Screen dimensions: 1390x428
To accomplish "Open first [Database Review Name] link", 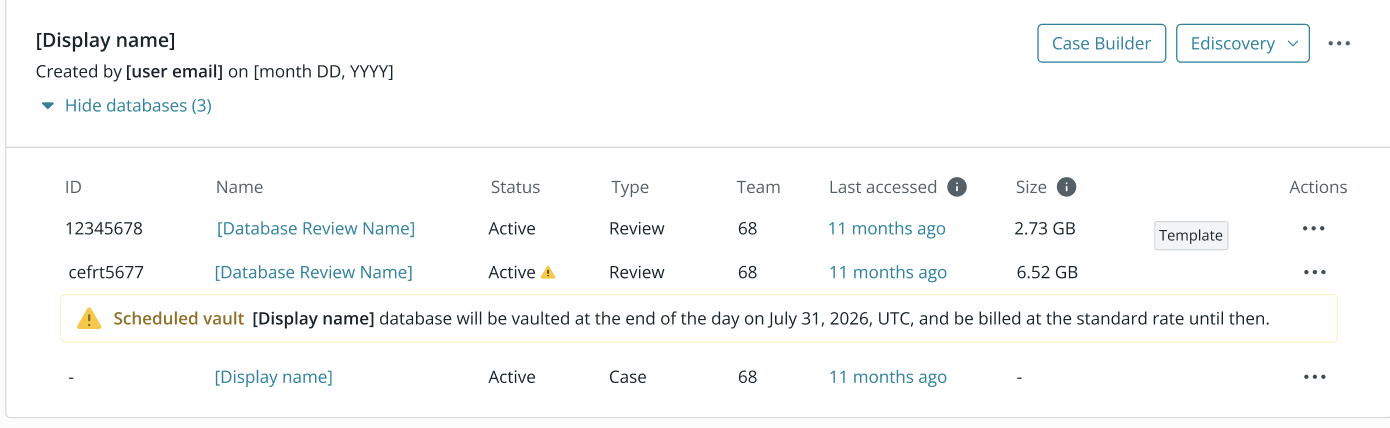I will (316, 229).
